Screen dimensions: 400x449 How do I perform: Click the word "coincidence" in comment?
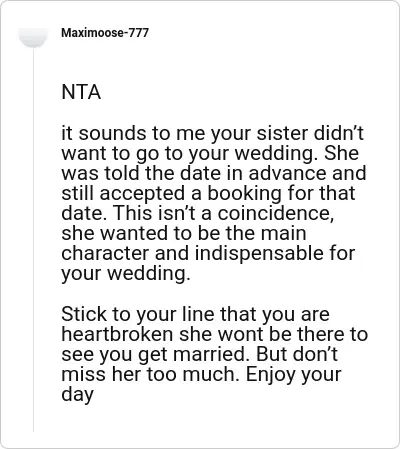275,213
